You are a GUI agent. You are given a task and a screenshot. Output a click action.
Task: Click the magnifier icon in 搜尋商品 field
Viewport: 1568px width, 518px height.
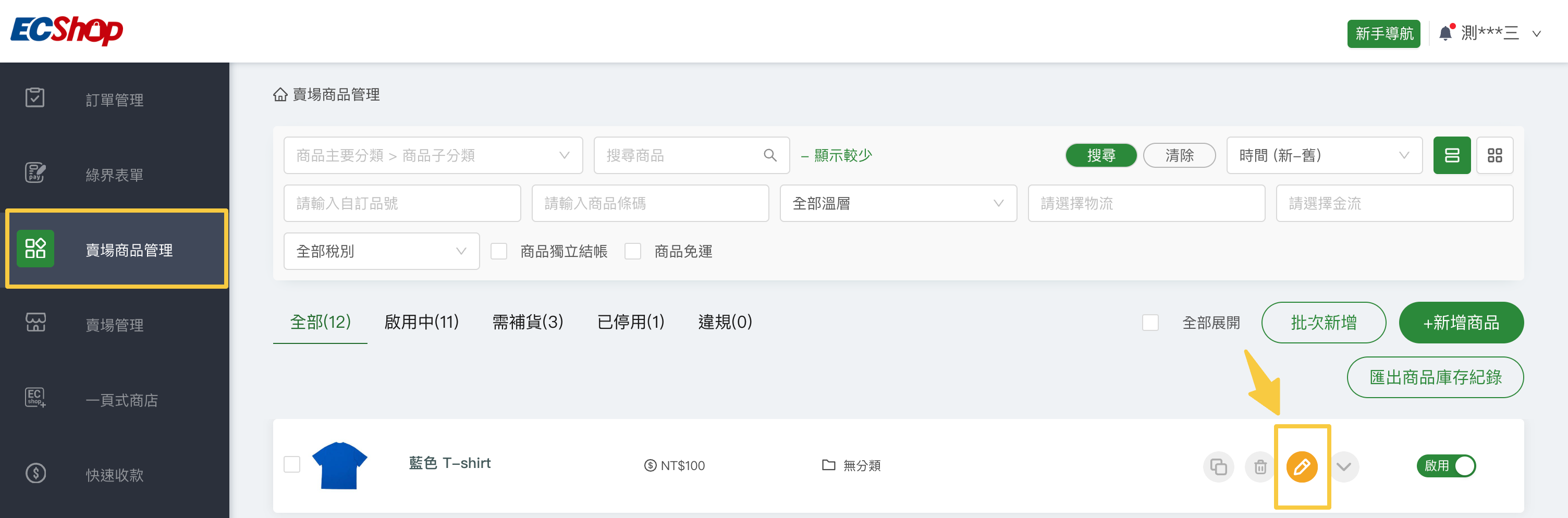click(770, 155)
